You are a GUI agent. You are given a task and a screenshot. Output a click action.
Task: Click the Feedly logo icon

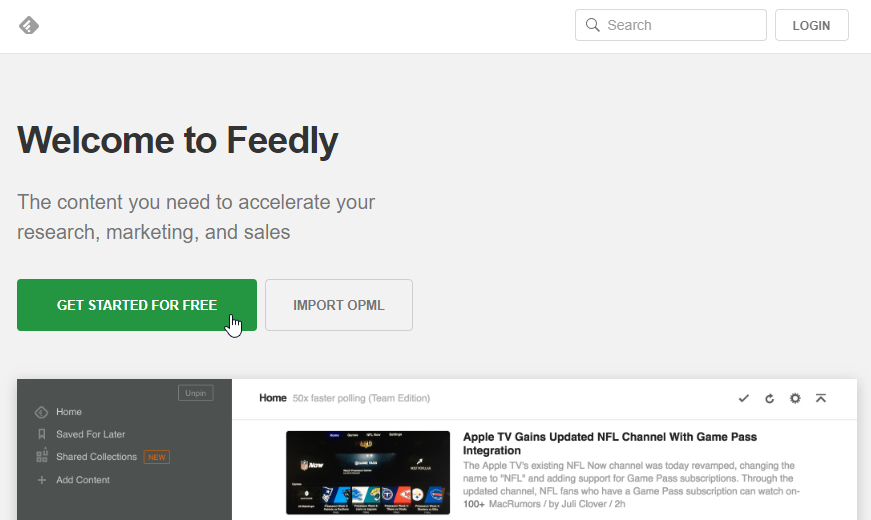(x=29, y=25)
